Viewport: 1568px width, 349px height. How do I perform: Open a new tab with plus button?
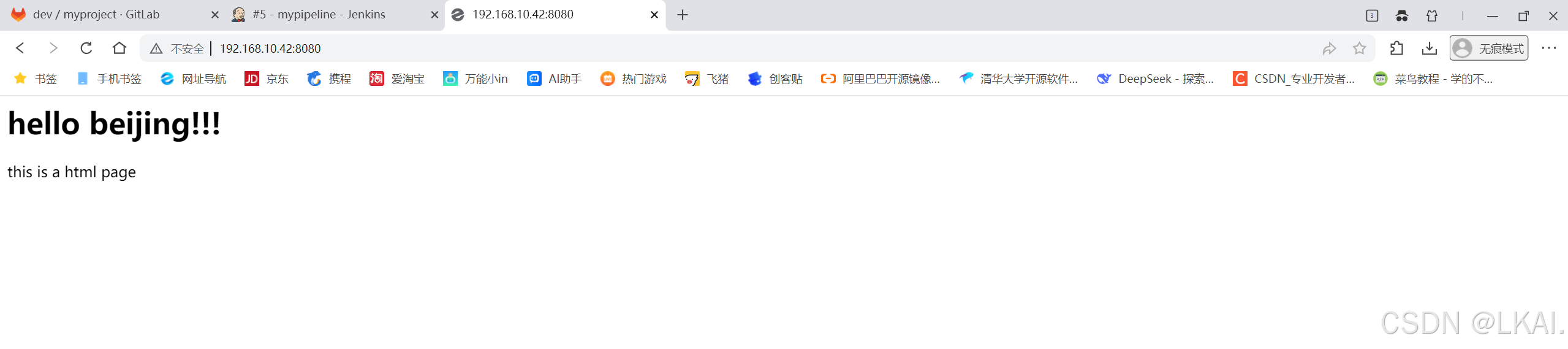[x=683, y=15]
